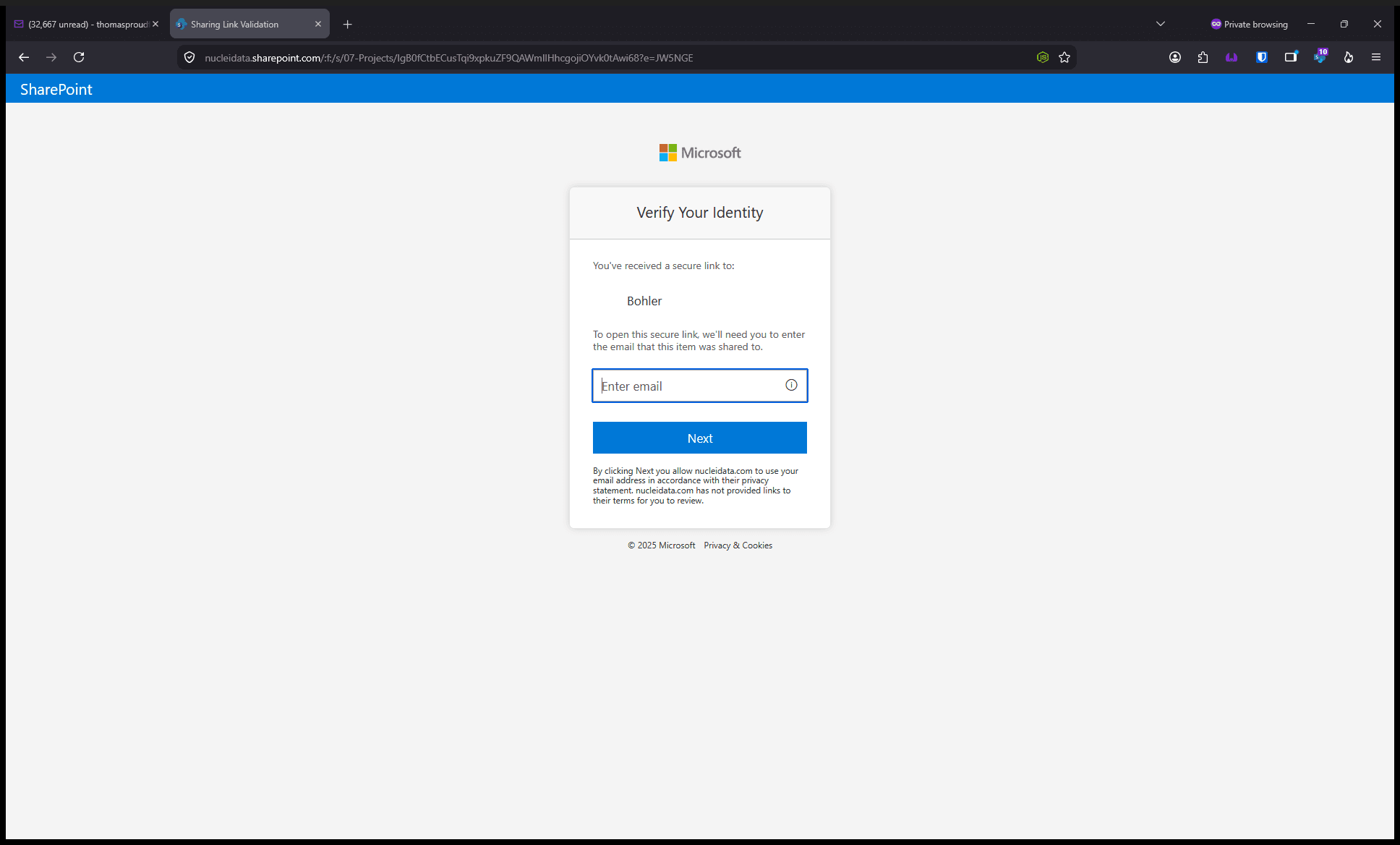This screenshot has height=845, width=1400.
Task: Go back to the previous page
Action: click(x=24, y=57)
